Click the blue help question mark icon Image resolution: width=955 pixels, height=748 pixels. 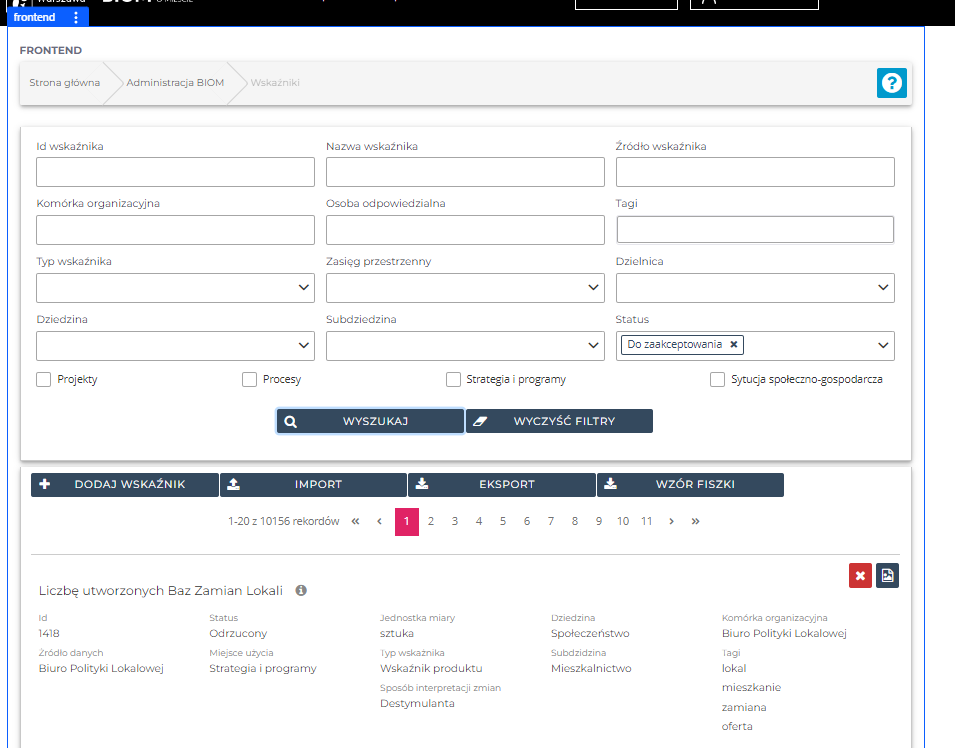coord(891,83)
